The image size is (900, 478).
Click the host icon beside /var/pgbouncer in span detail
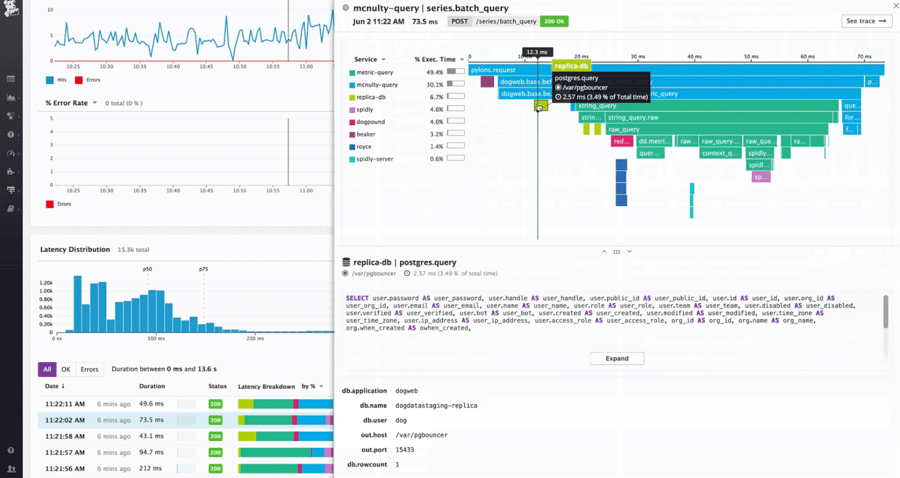pos(345,274)
